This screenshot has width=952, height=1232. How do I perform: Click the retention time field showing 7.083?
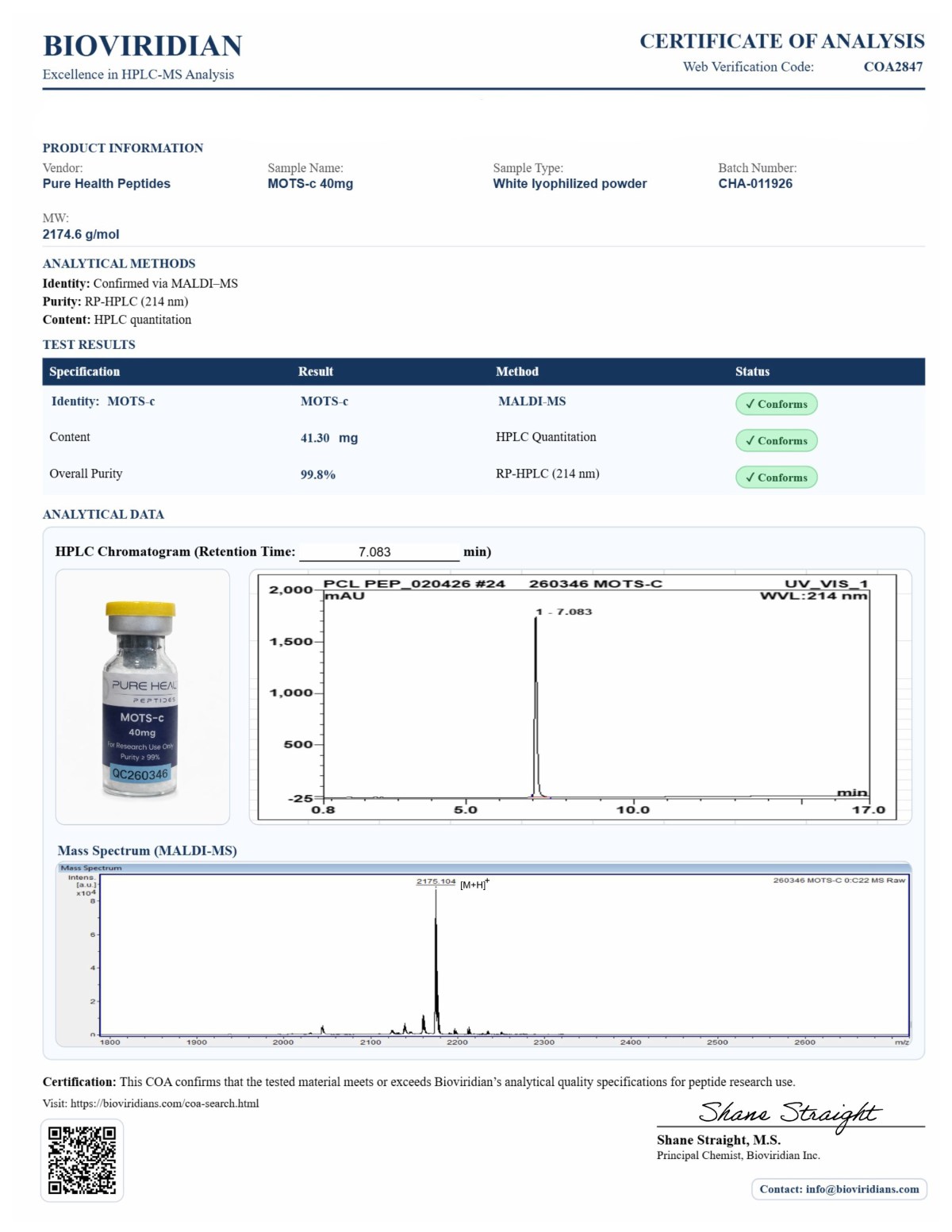click(378, 551)
